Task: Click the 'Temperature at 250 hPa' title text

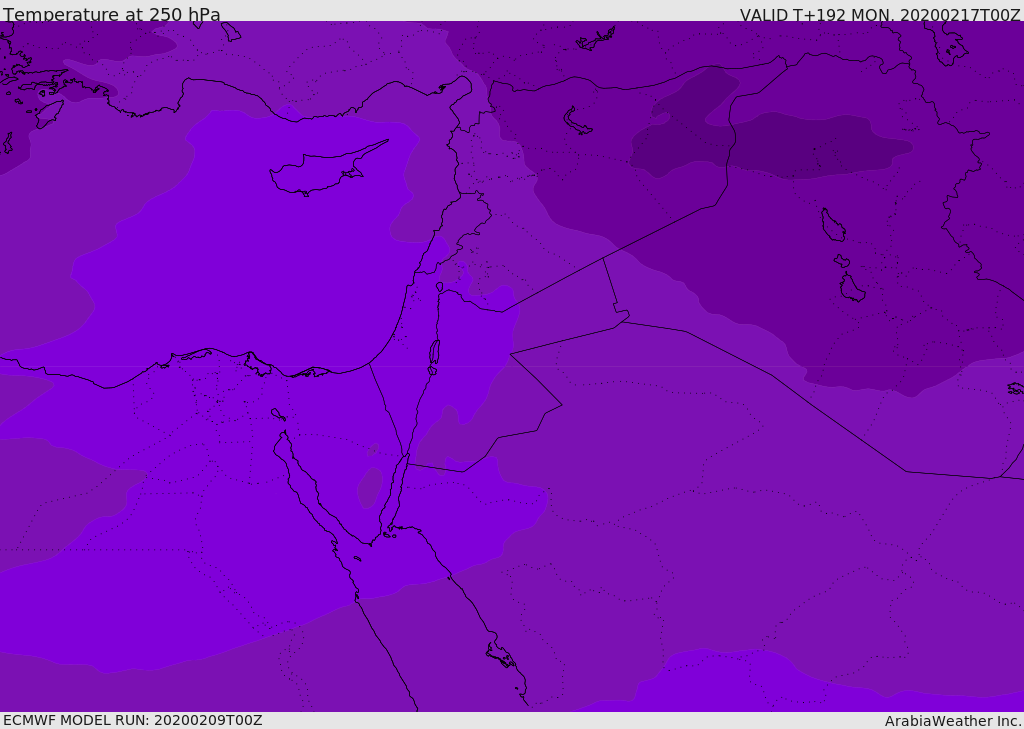Action: pyautogui.click(x=112, y=14)
